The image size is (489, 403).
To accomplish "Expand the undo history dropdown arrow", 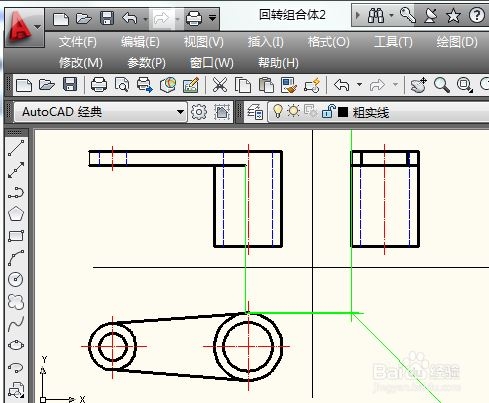I will tap(359, 85).
